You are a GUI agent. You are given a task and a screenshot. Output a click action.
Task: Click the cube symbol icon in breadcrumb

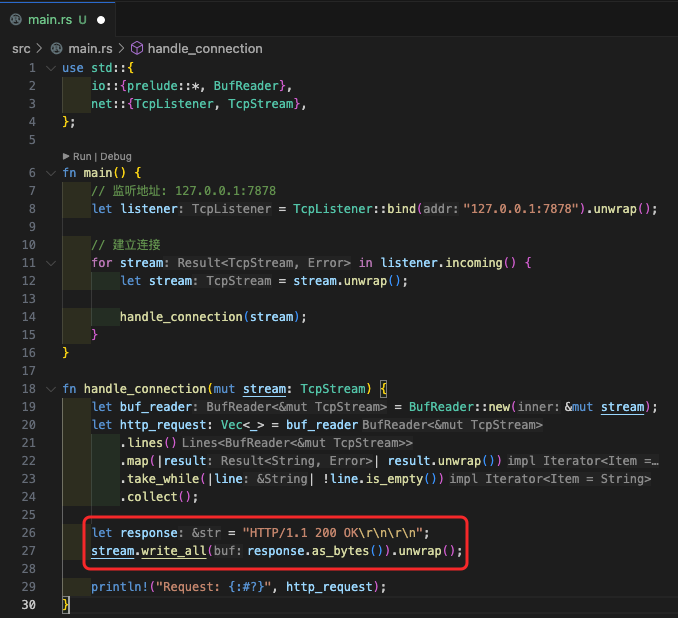(137, 48)
